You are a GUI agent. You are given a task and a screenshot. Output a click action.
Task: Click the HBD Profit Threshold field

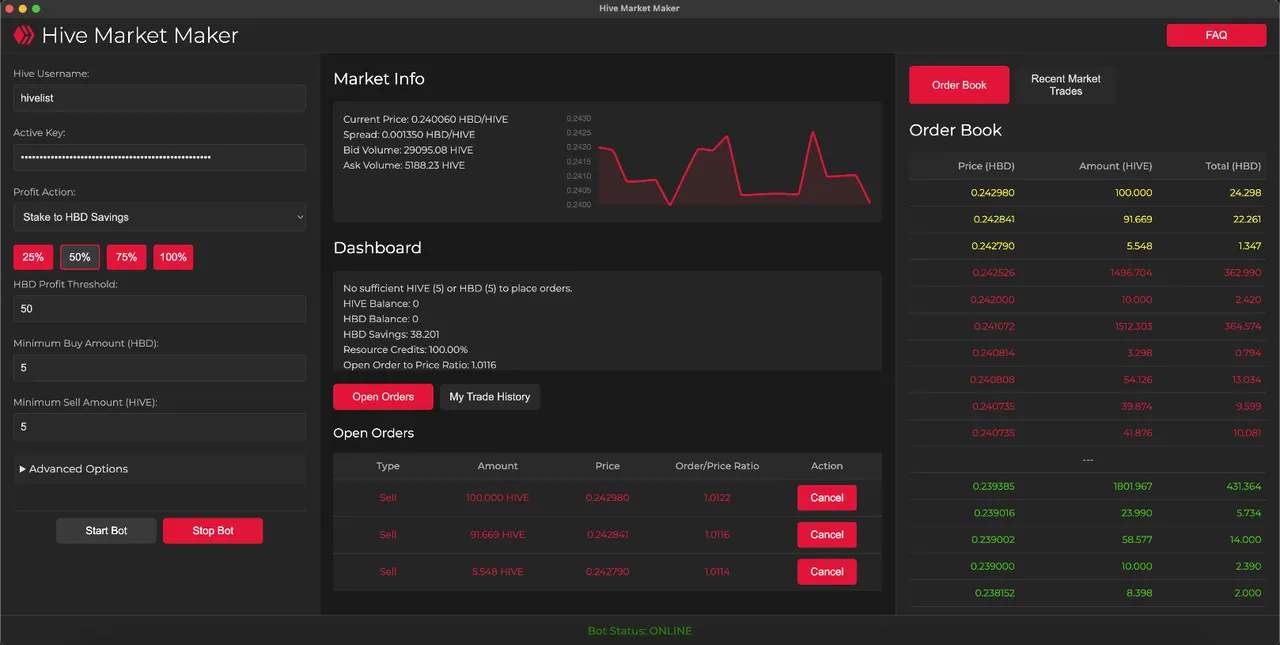pos(160,308)
